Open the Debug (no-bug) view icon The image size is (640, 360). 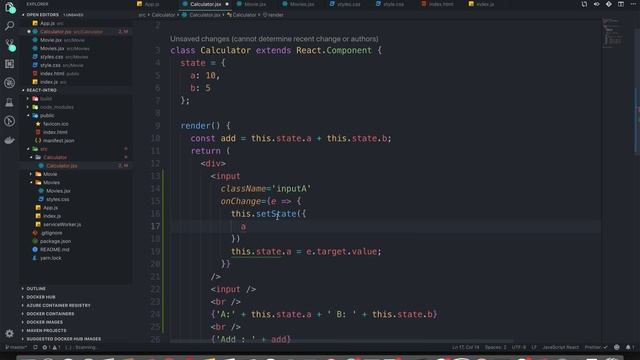9,83
